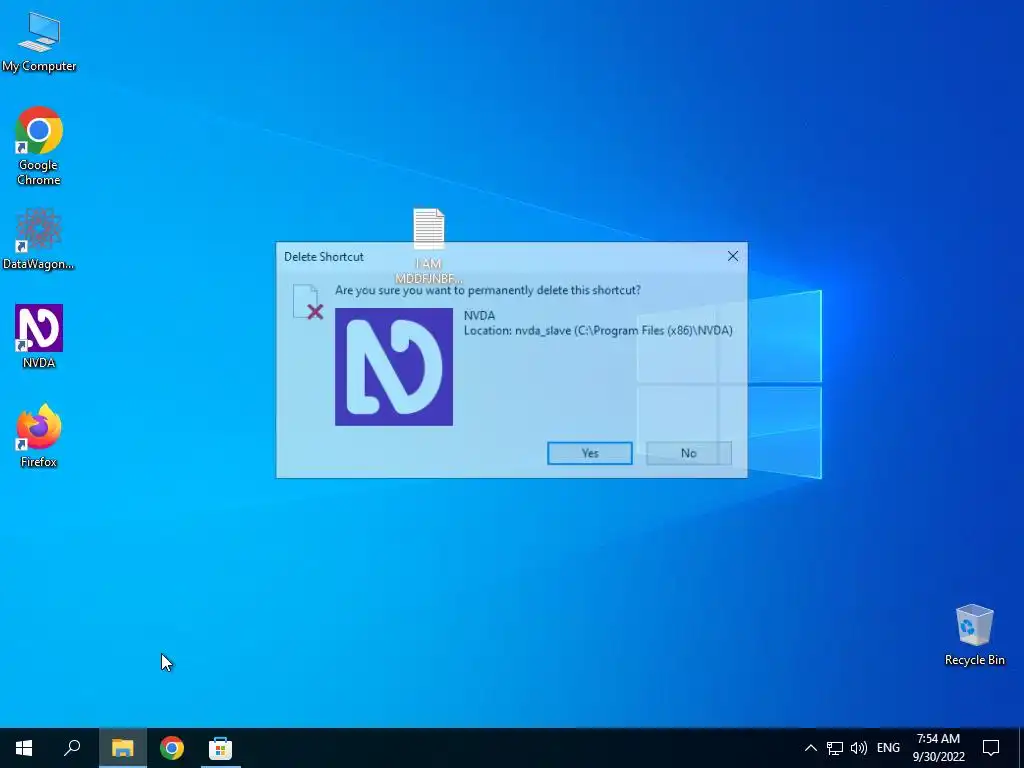Close the Delete Shortcut dialog

point(733,256)
